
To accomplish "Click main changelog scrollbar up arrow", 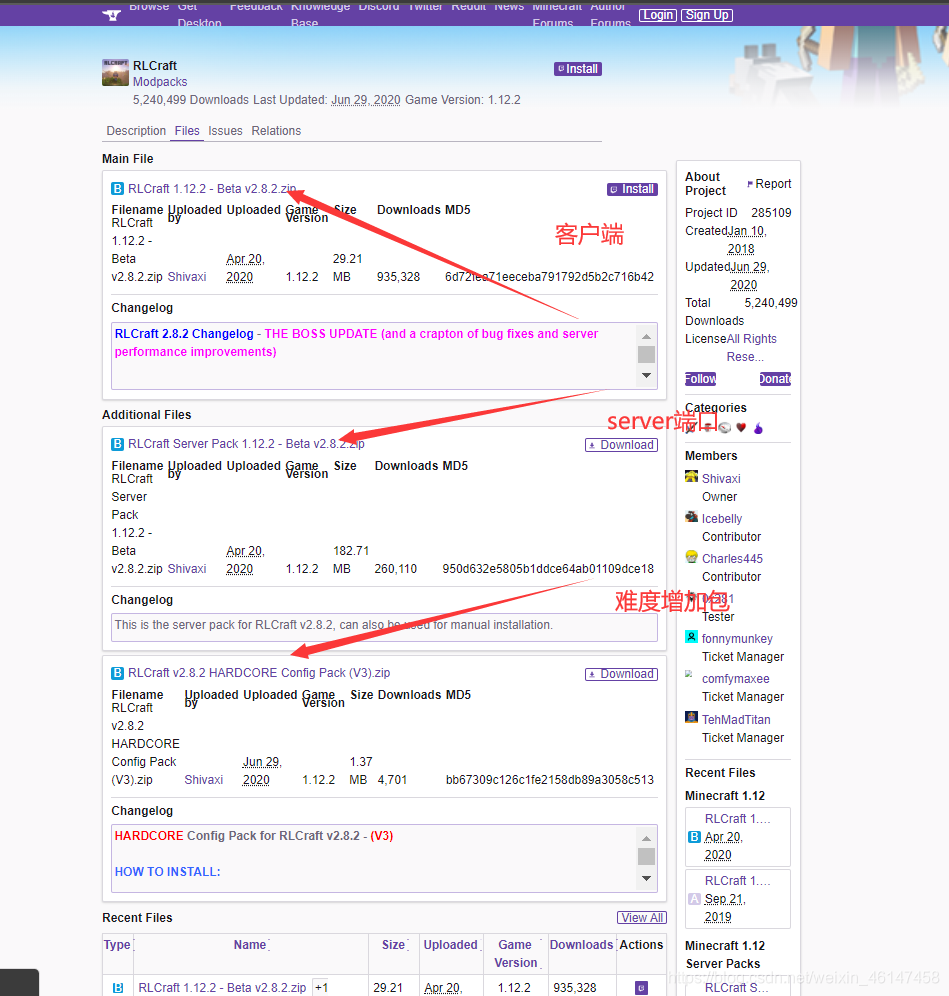I will click(646, 337).
